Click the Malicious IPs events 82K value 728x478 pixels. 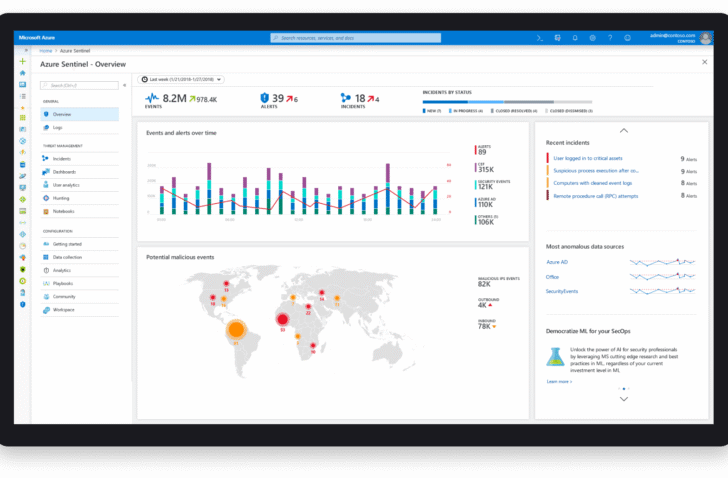pyautogui.click(x=484, y=284)
